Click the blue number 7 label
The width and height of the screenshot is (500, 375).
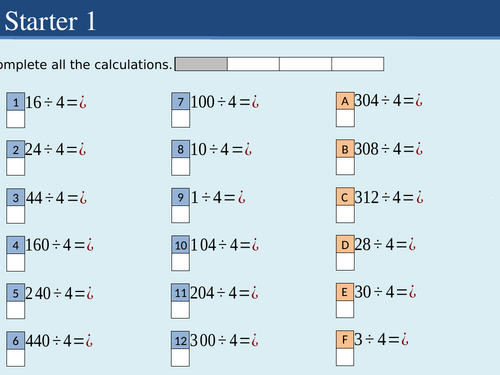(181, 101)
